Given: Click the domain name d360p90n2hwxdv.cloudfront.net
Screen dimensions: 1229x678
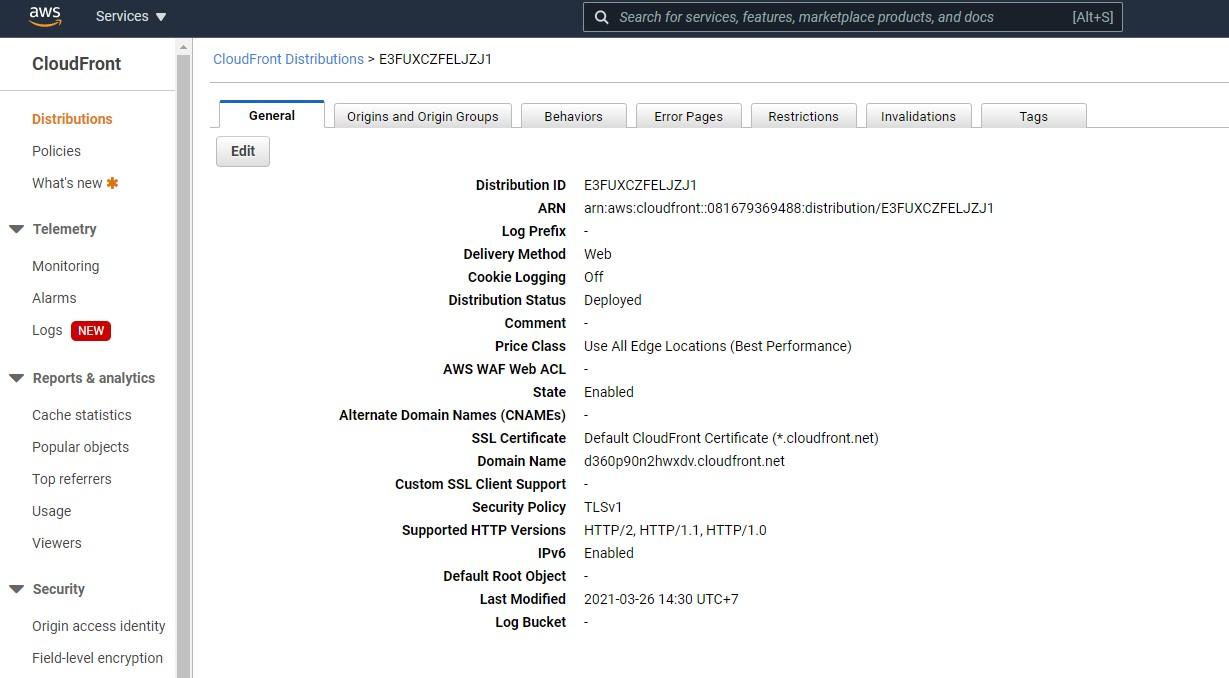Looking at the screenshot, I should (684, 461).
